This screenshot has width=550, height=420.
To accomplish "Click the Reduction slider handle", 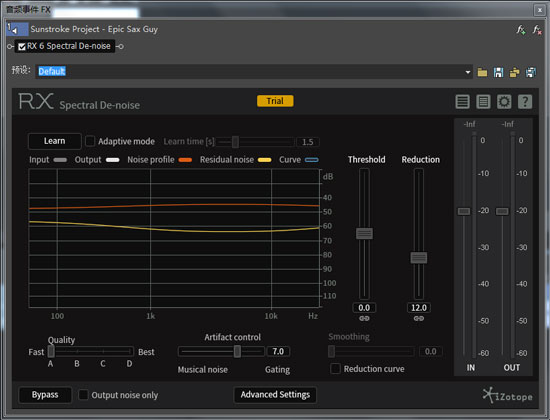I will (x=419, y=258).
